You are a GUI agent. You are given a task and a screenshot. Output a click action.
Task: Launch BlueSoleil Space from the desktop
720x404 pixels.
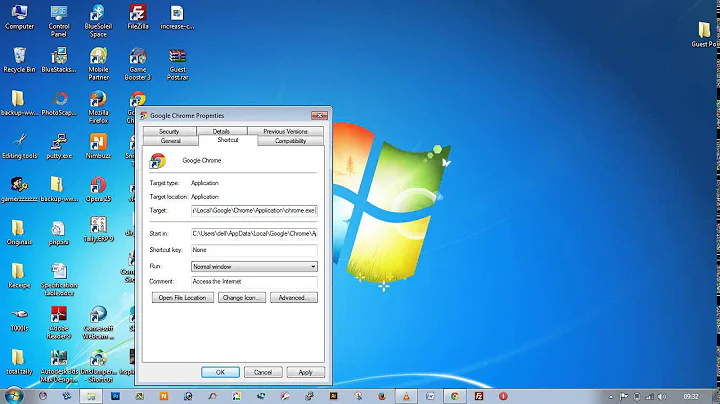(98, 15)
